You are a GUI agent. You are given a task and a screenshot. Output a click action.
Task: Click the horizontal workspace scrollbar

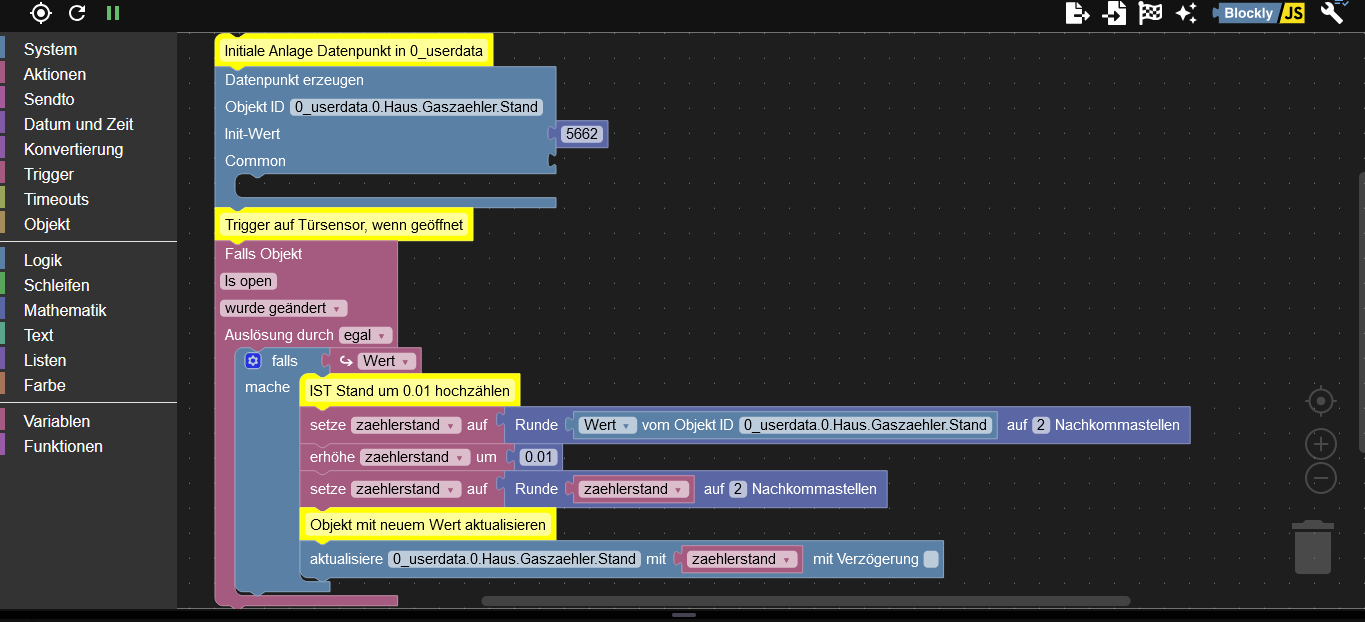[x=806, y=601]
